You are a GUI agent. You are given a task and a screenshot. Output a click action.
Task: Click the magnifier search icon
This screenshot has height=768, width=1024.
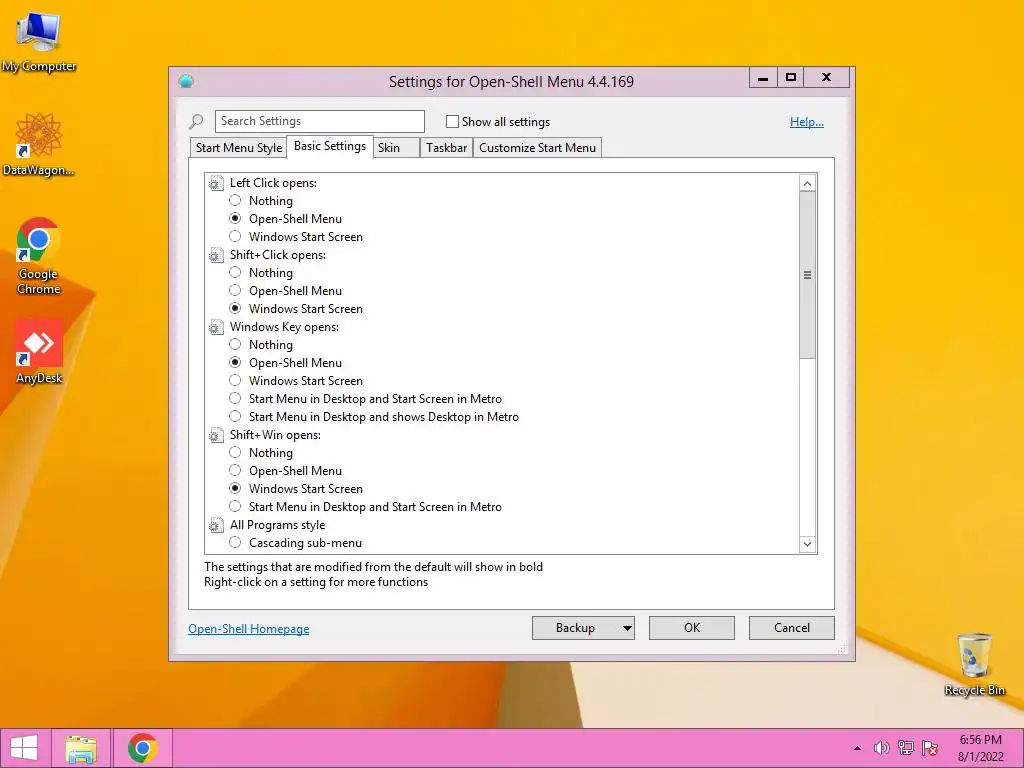(x=196, y=121)
